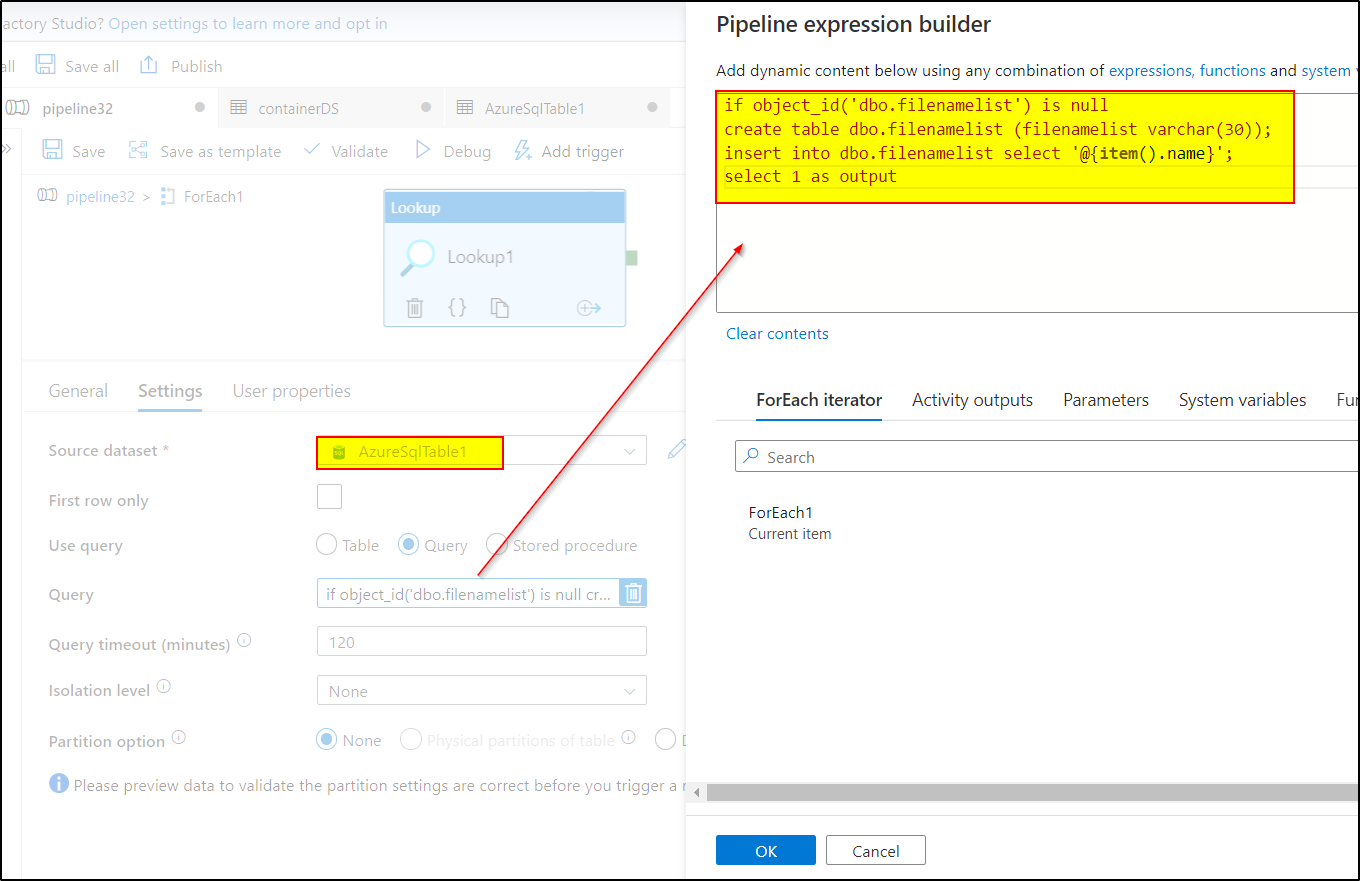Open the ForEach iterator tab
Image resolution: width=1360 pixels, height=881 pixels.
pyautogui.click(x=819, y=400)
